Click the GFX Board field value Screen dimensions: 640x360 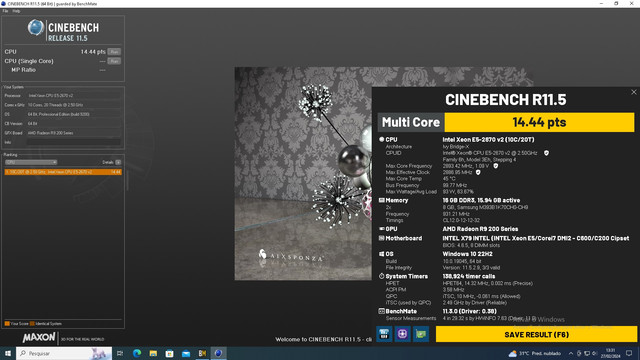pos(74,133)
